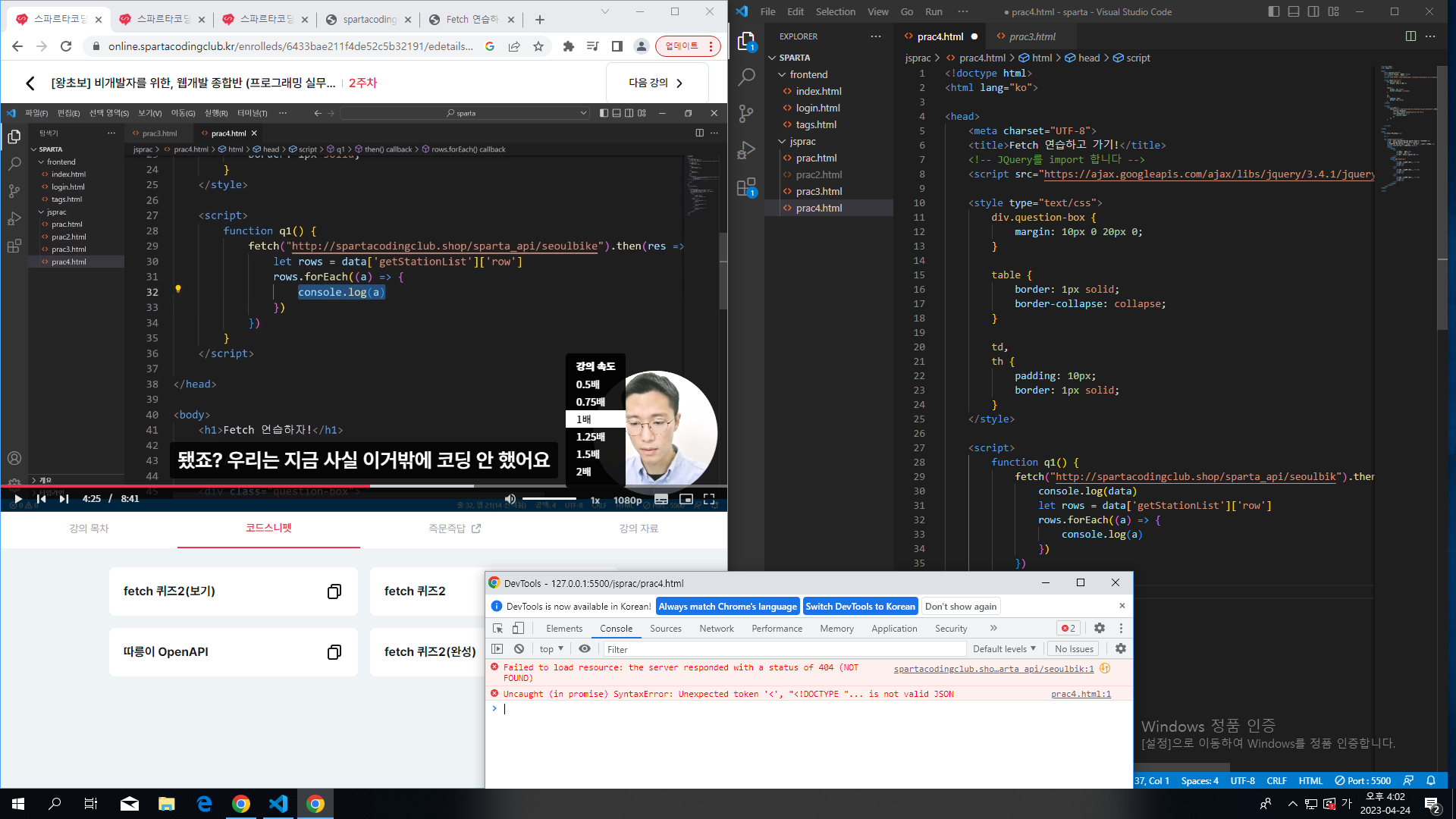
Task: Switch to DevTools Sources tab
Action: 666,629
